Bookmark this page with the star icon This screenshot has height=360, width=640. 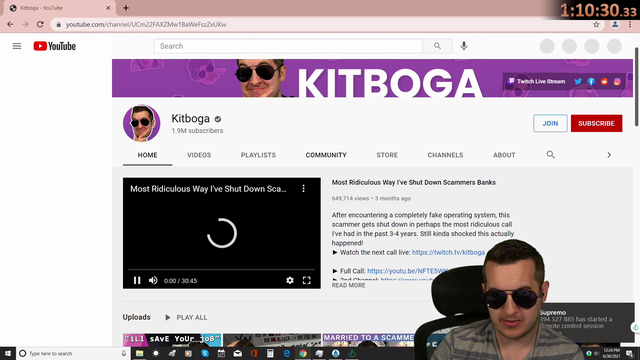point(596,24)
